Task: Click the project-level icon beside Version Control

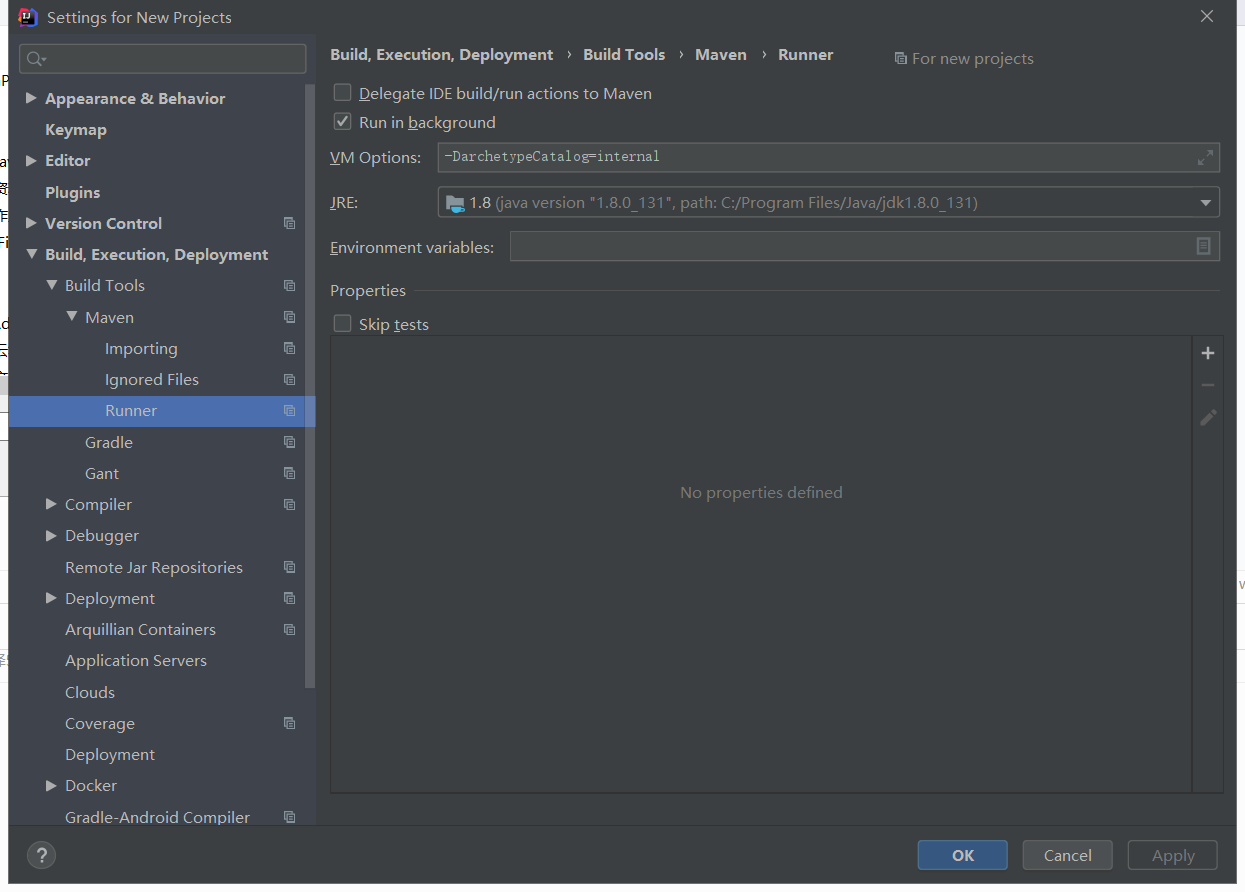Action: pyautogui.click(x=289, y=223)
